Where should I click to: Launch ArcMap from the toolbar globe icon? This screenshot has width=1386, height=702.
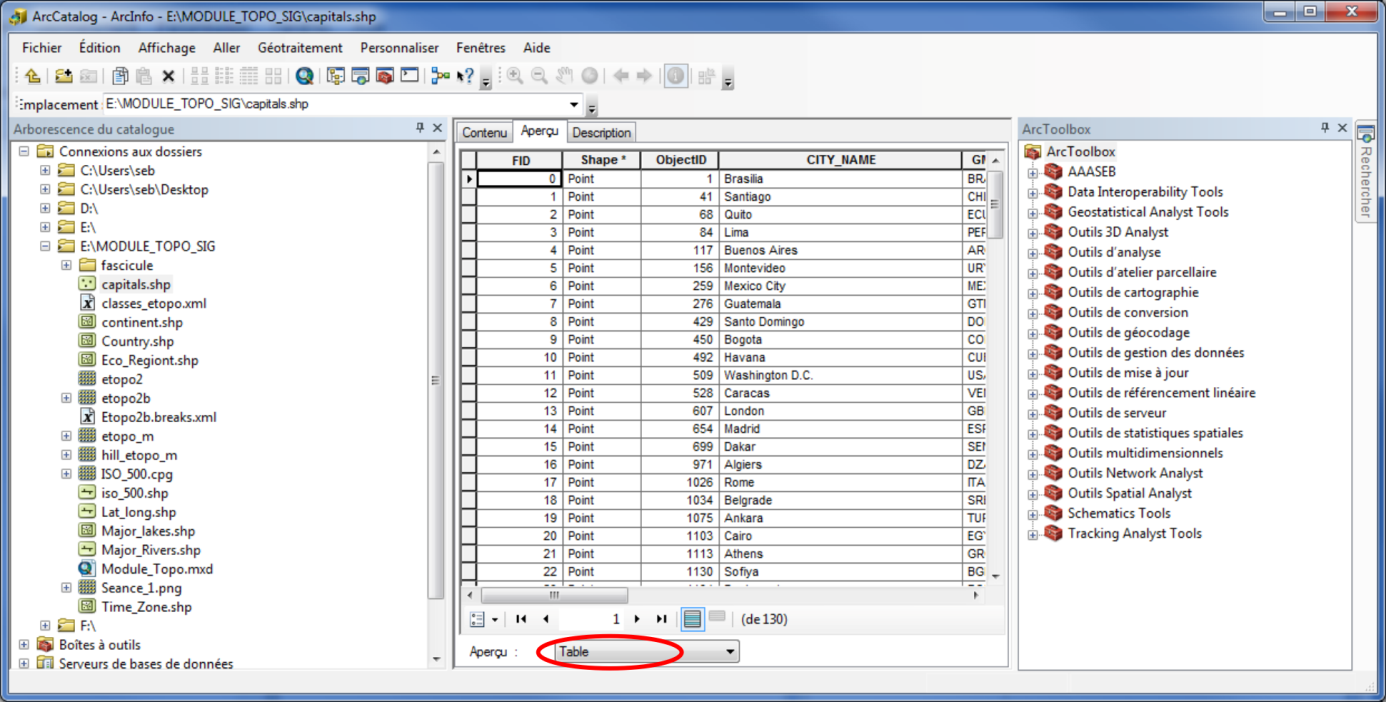click(305, 76)
